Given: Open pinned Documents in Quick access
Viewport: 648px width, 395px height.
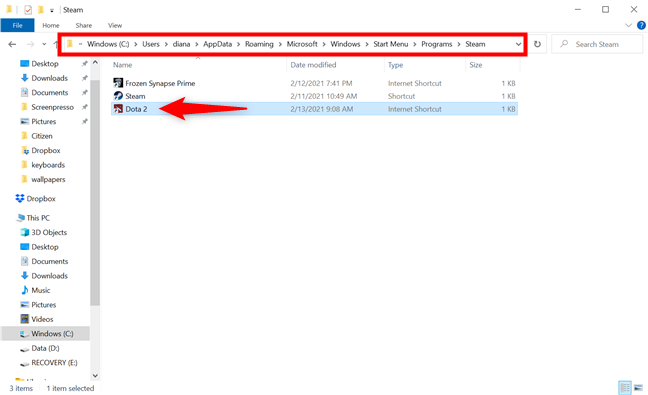Looking at the screenshot, I should click(x=49, y=93).
